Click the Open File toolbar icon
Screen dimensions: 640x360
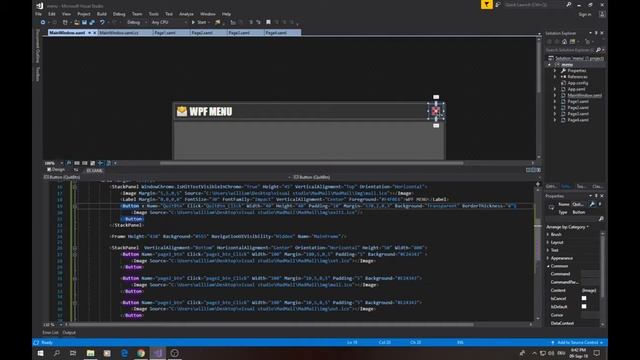coord(76,22)
